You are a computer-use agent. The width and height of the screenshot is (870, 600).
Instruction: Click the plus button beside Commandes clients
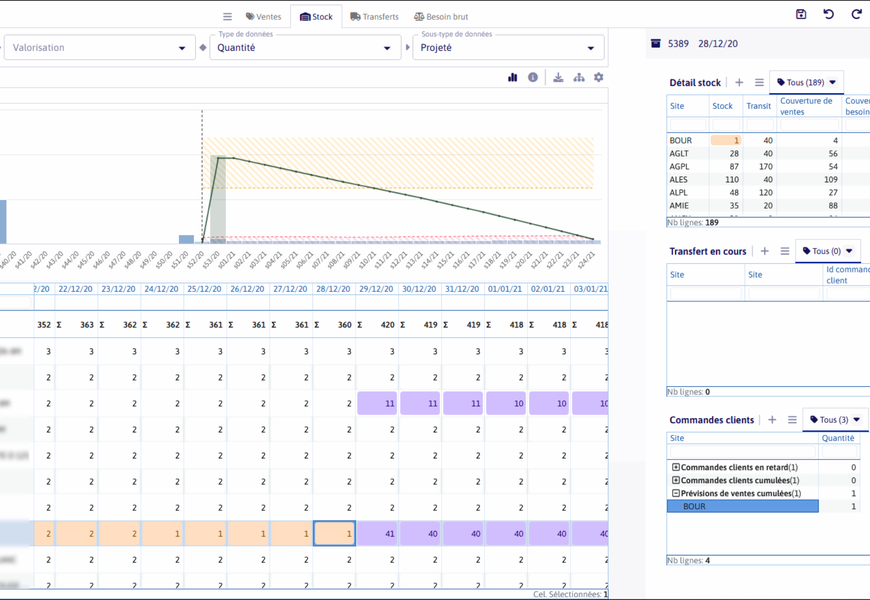point(772,420)
